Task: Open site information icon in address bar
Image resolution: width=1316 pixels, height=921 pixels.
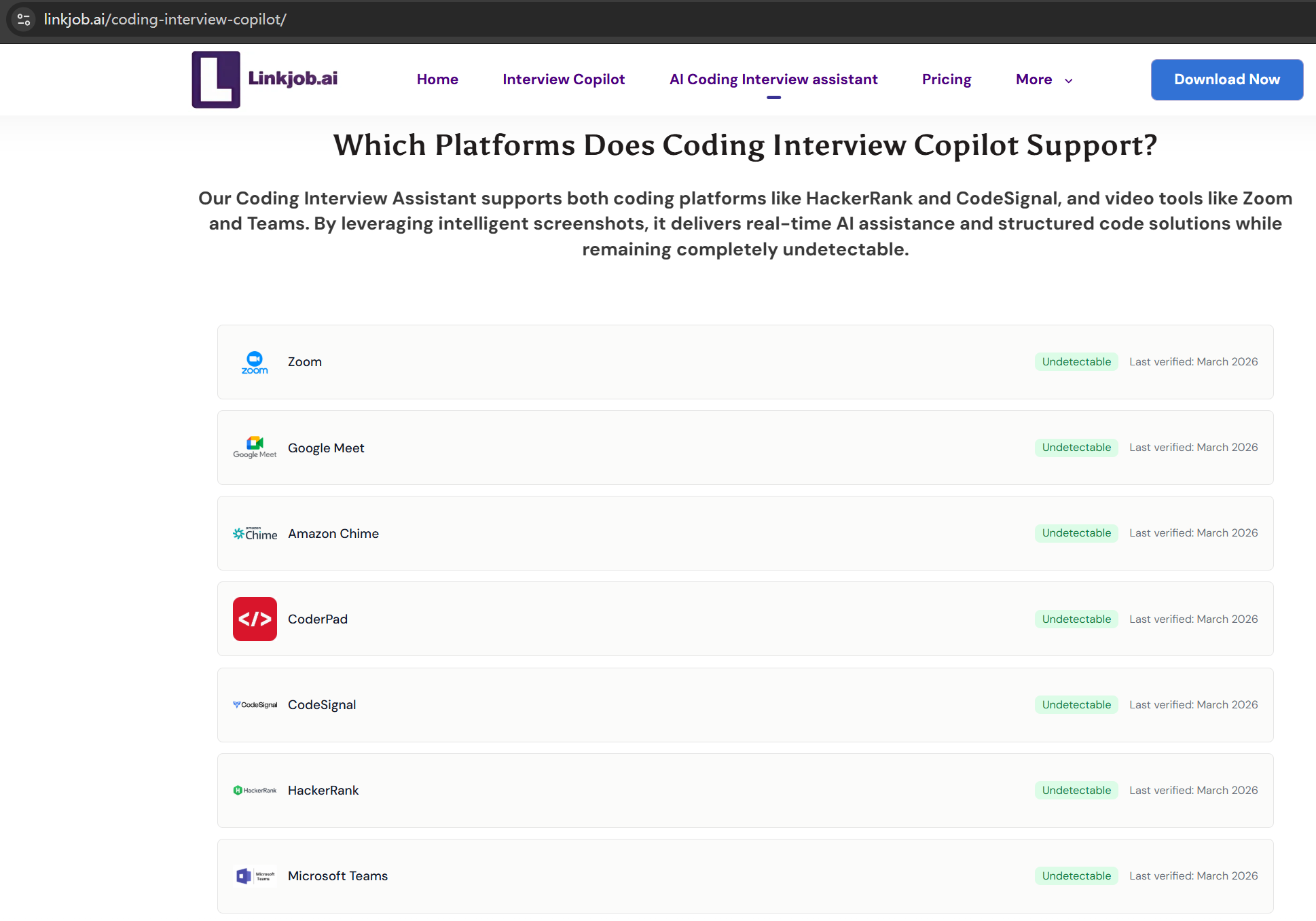Action: click(24, 19)
